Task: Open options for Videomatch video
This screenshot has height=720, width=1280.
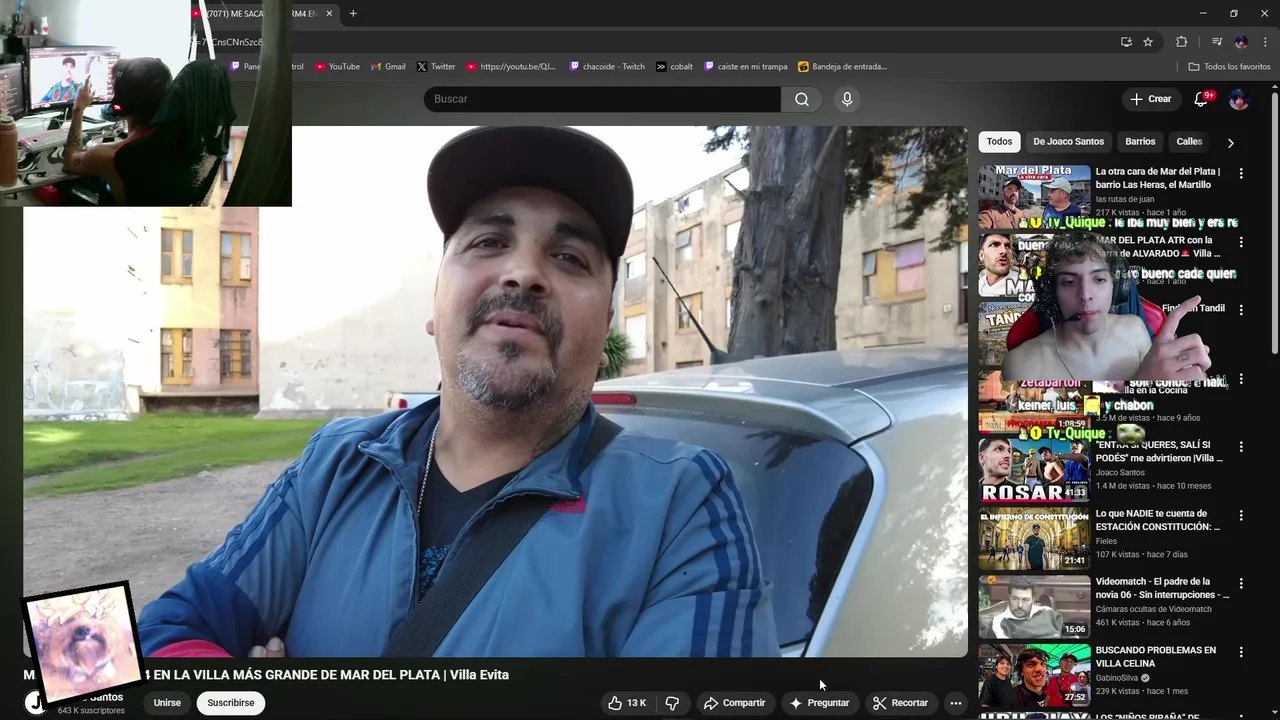Action: click(x=1241, y=583)
